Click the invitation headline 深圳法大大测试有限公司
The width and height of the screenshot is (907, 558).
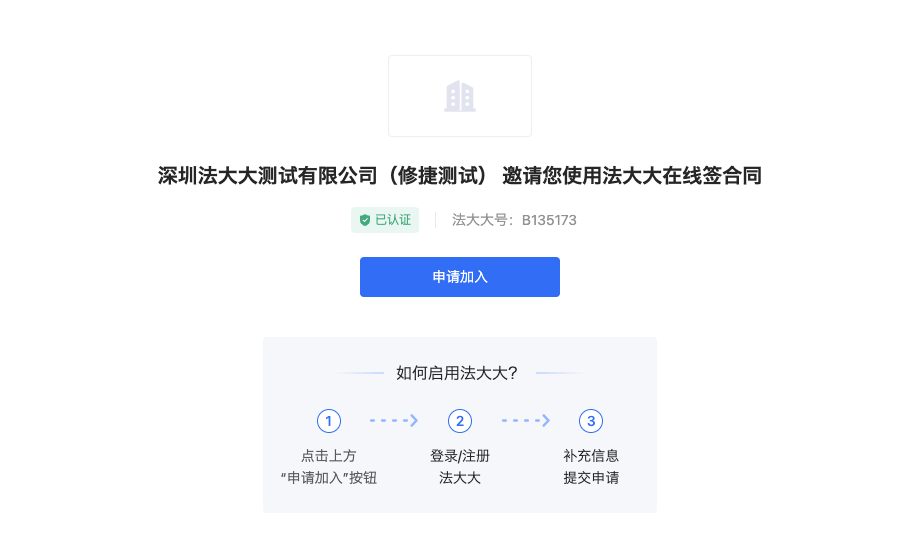267,176
